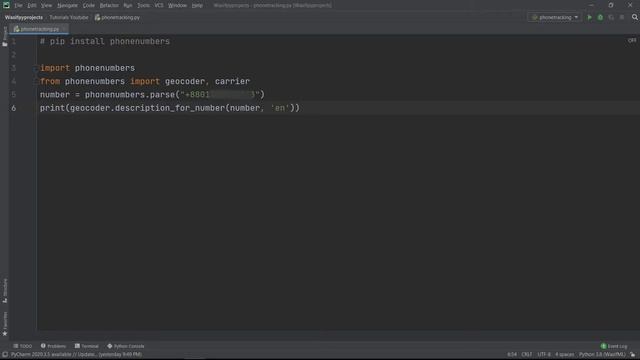
Task: Open the Window menu
Action: pos(178,5)
